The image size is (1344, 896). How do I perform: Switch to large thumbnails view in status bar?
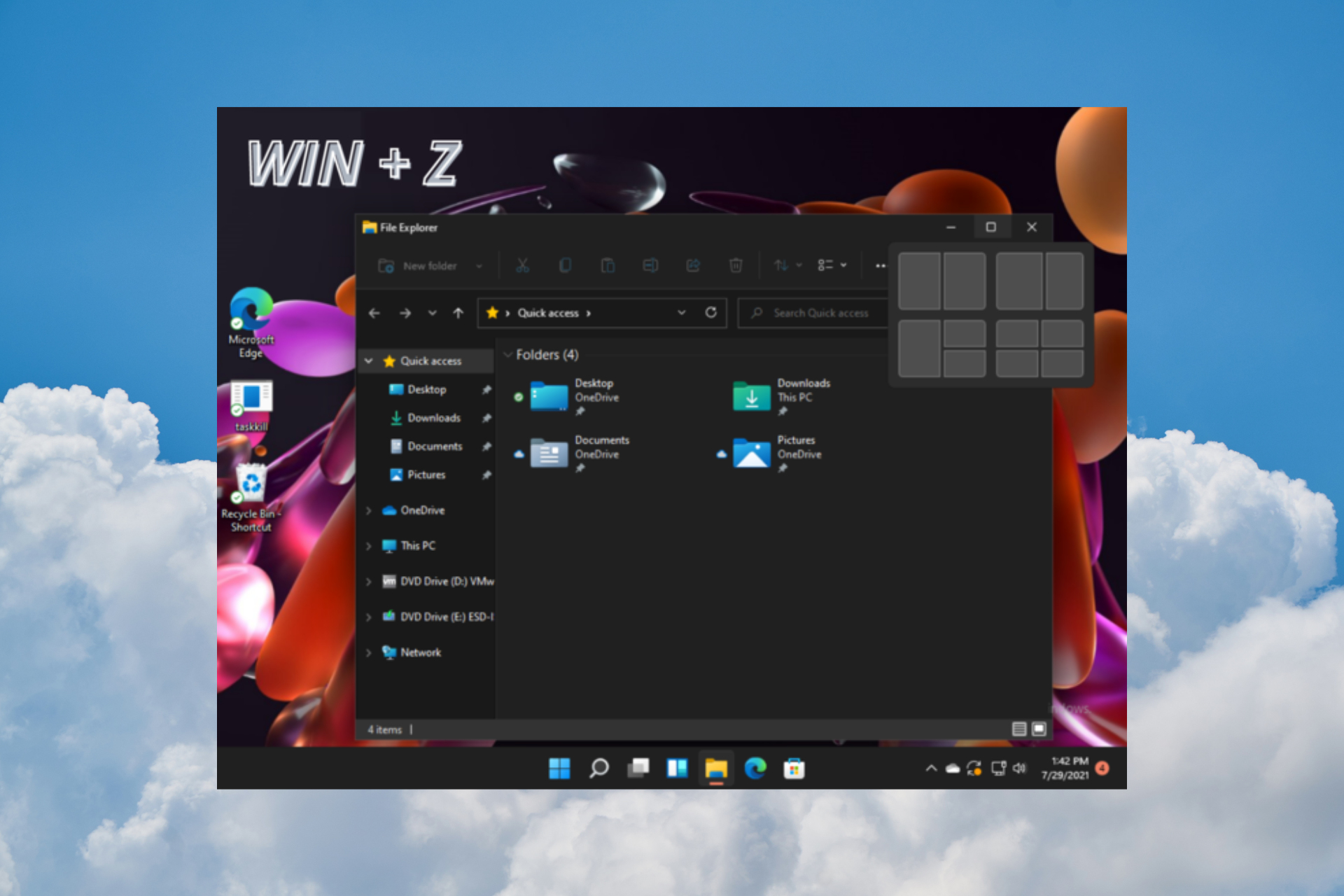pyautogui.click(x=1039, y=729)
